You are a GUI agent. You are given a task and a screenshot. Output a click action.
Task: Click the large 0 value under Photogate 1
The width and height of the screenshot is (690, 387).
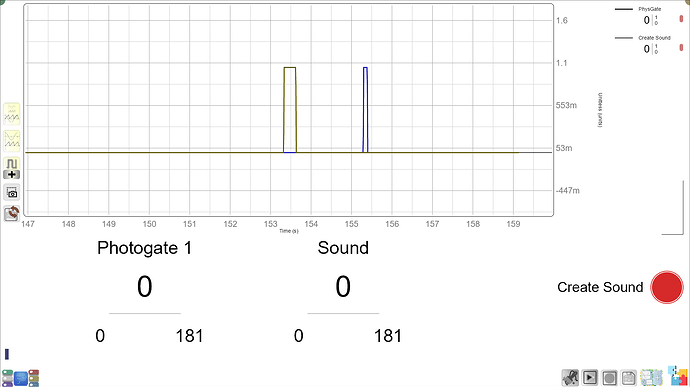[x=144, y=287]
